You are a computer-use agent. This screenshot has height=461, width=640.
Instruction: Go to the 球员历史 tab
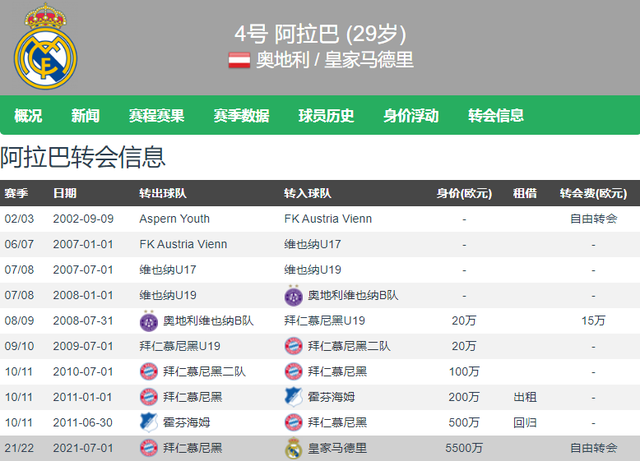tap(326, 116)
